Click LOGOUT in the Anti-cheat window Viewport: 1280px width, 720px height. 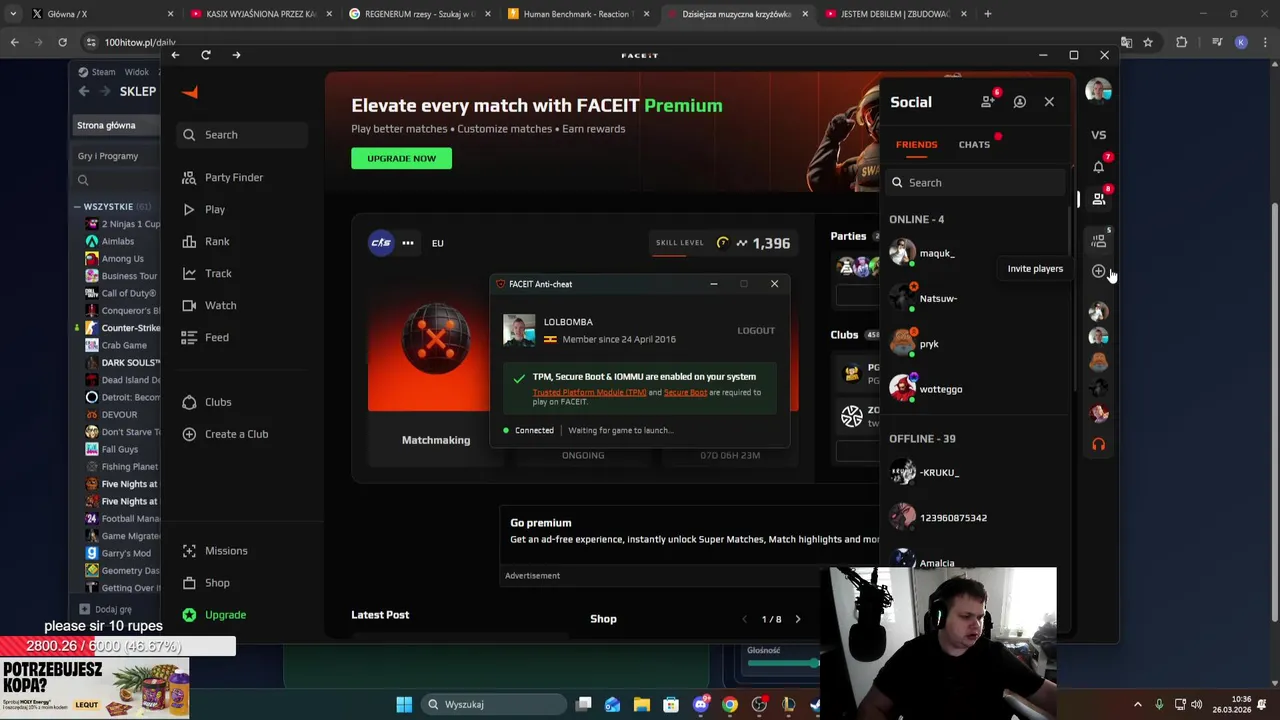pyautogui.click(x=756, y=330)
